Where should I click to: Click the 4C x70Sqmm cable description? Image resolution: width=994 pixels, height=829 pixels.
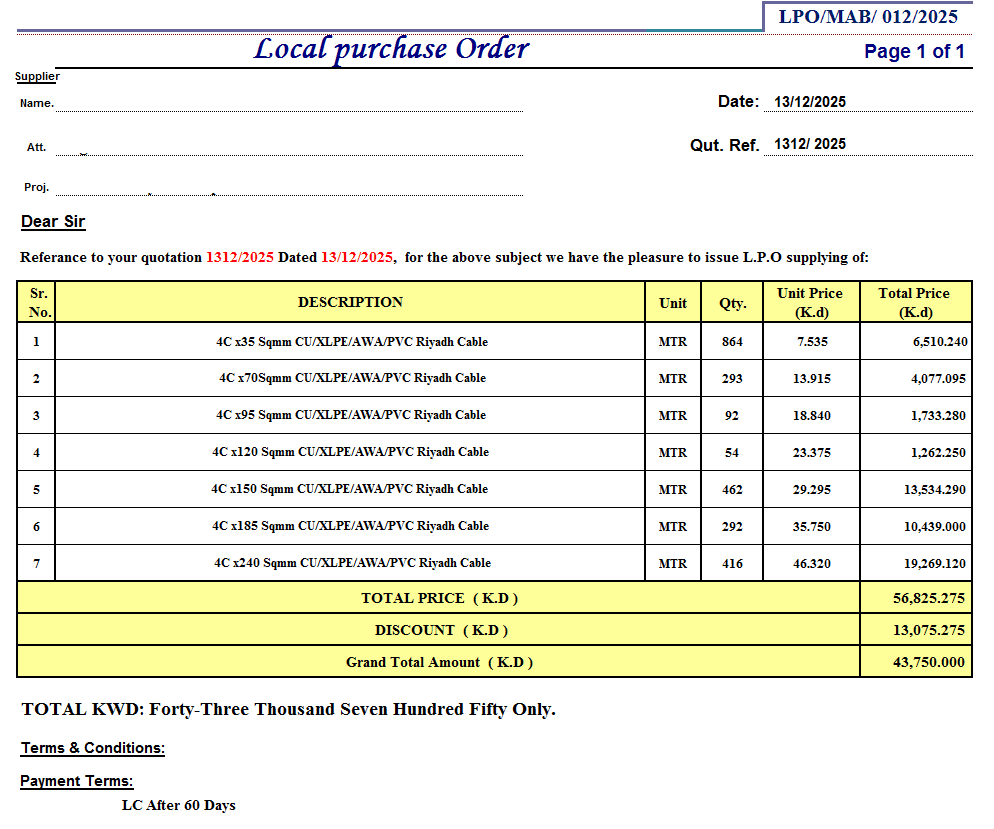(352, 378)
